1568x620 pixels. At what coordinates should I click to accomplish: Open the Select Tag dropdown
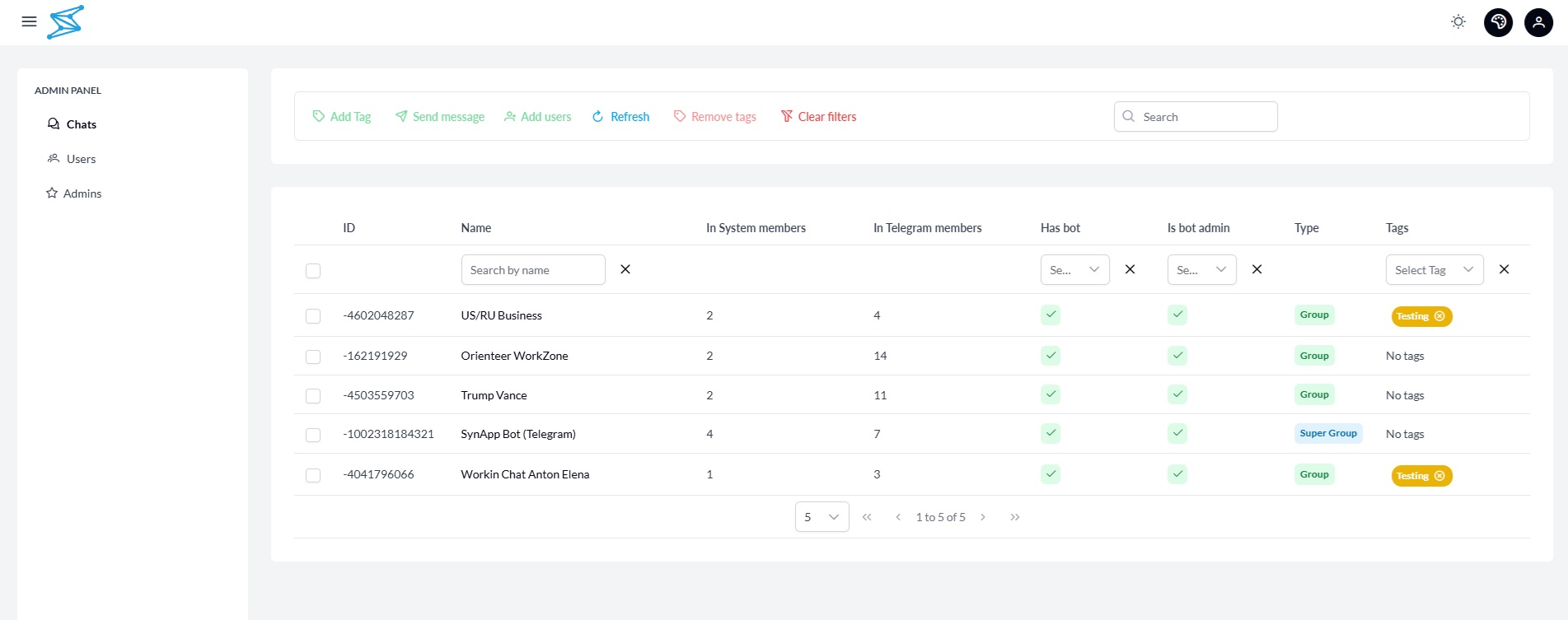pos(1435,269)
